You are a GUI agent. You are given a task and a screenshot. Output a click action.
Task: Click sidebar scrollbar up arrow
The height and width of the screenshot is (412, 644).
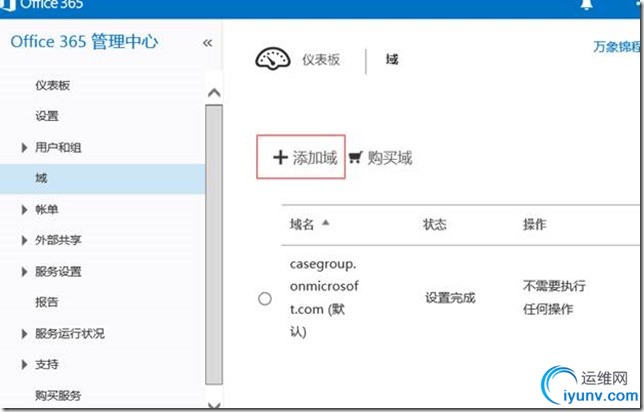pyautogui.click(x=214, y=93)
